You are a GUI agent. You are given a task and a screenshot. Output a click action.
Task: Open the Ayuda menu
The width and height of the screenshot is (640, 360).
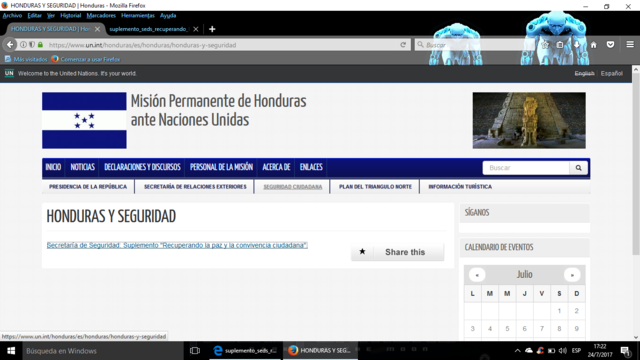(168, 16)
